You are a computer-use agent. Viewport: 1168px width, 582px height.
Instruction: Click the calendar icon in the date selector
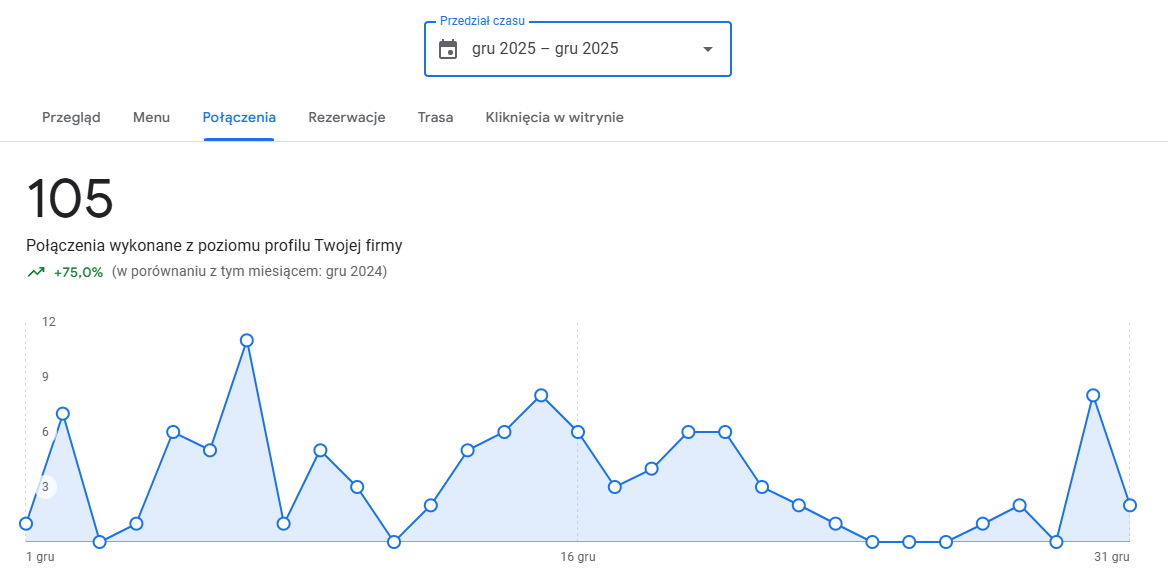click(x=448, y=49)
